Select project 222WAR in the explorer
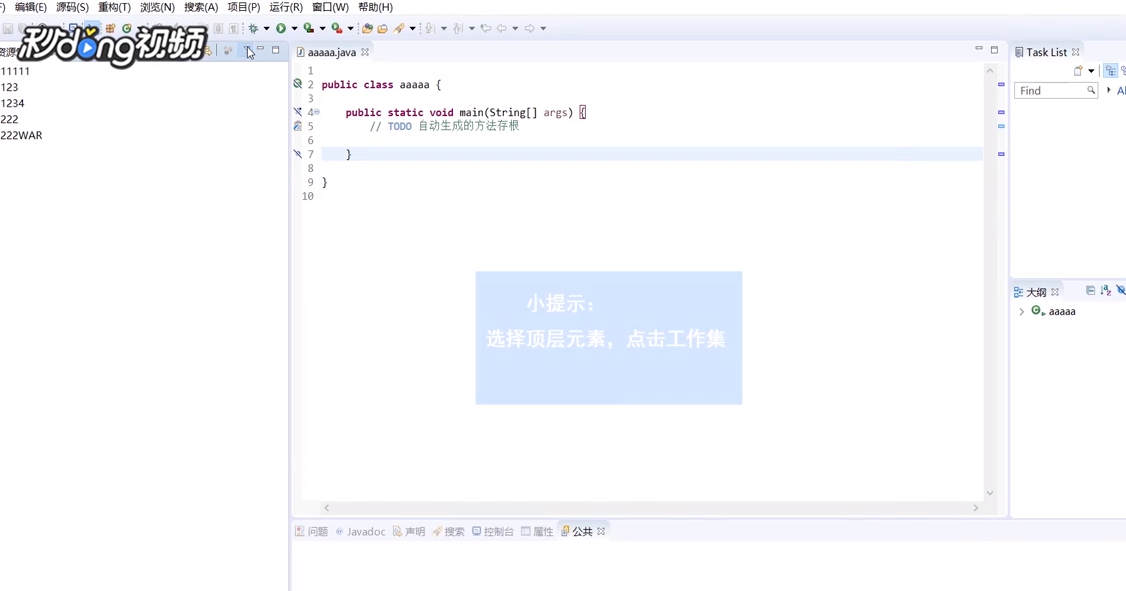The height and width of the screenshot is (591, 1126). click(21, 135)
